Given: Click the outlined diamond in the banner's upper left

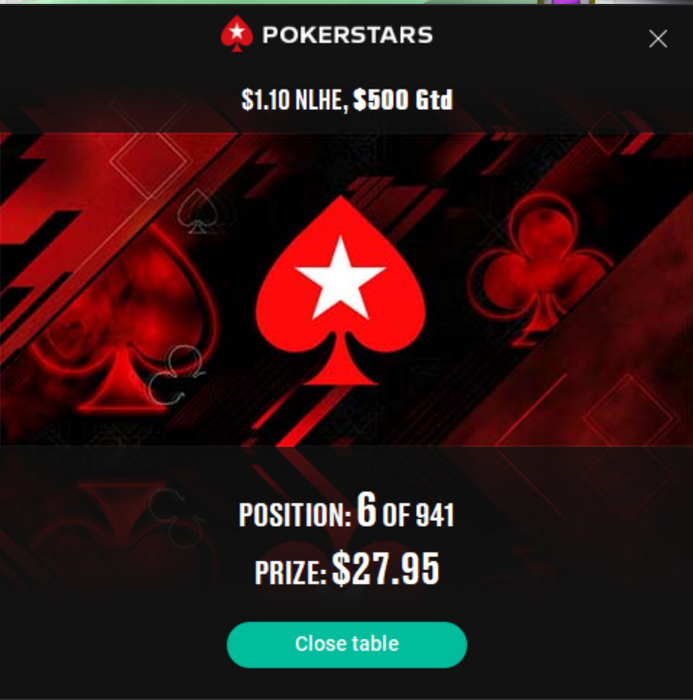Looking at the screenshot, I should click(x=149, y=163).
